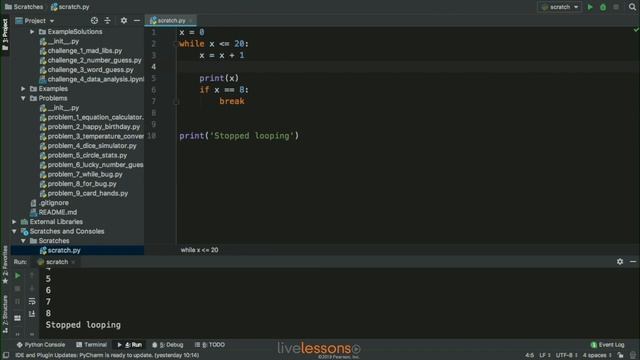Hide the Project tool window

point(137,20)
